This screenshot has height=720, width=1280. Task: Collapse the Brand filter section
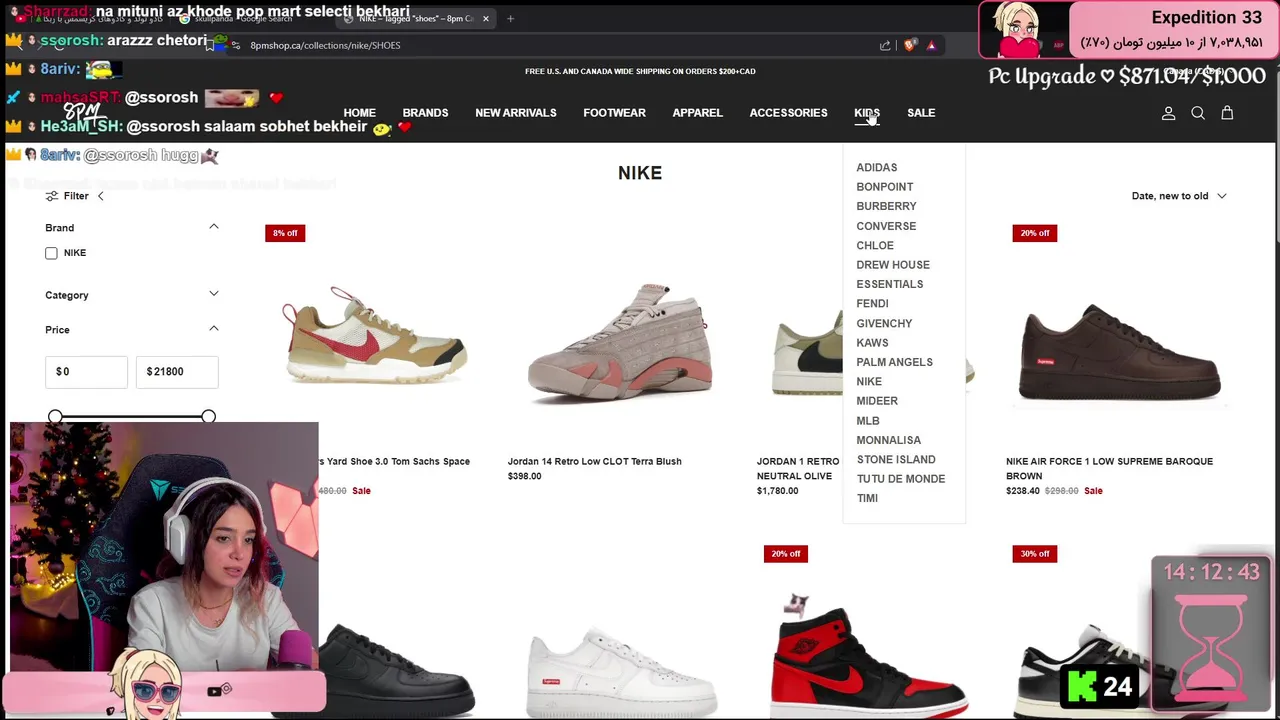(x=213, y=227)
